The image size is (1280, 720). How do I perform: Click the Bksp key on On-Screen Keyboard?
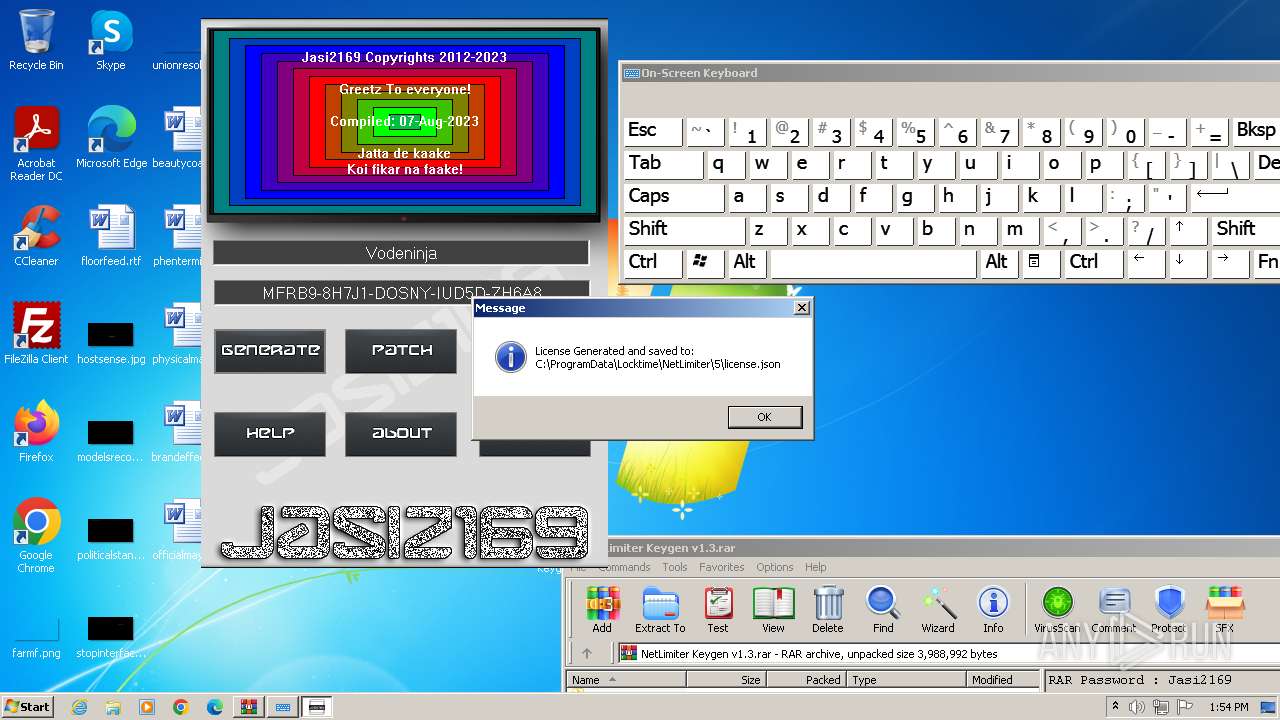tap(1256, 131)
